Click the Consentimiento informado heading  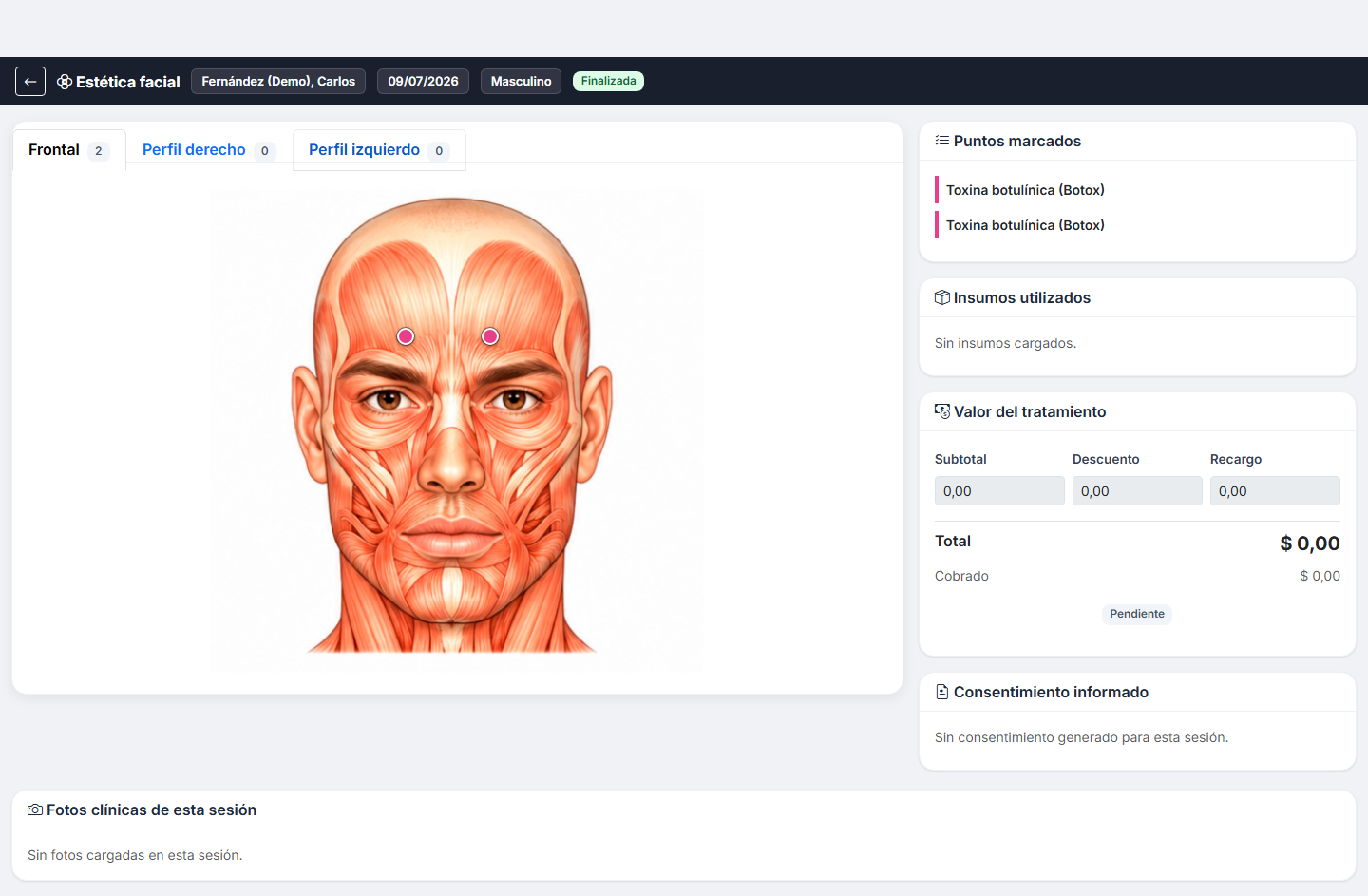(1051, 692)
